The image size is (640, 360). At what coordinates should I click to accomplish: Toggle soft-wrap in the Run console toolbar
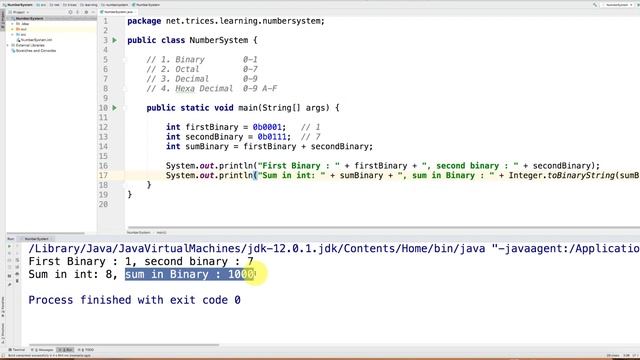point(17,260)
